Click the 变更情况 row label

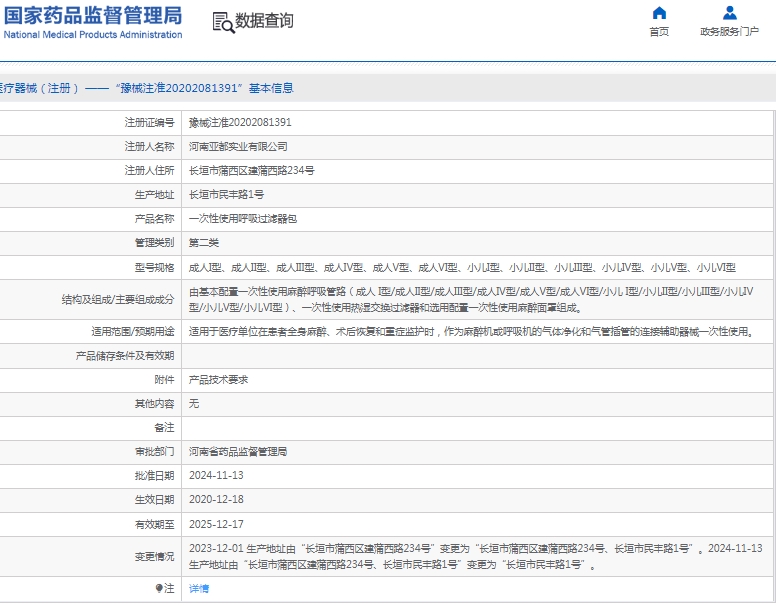click(x=154, y=556)
